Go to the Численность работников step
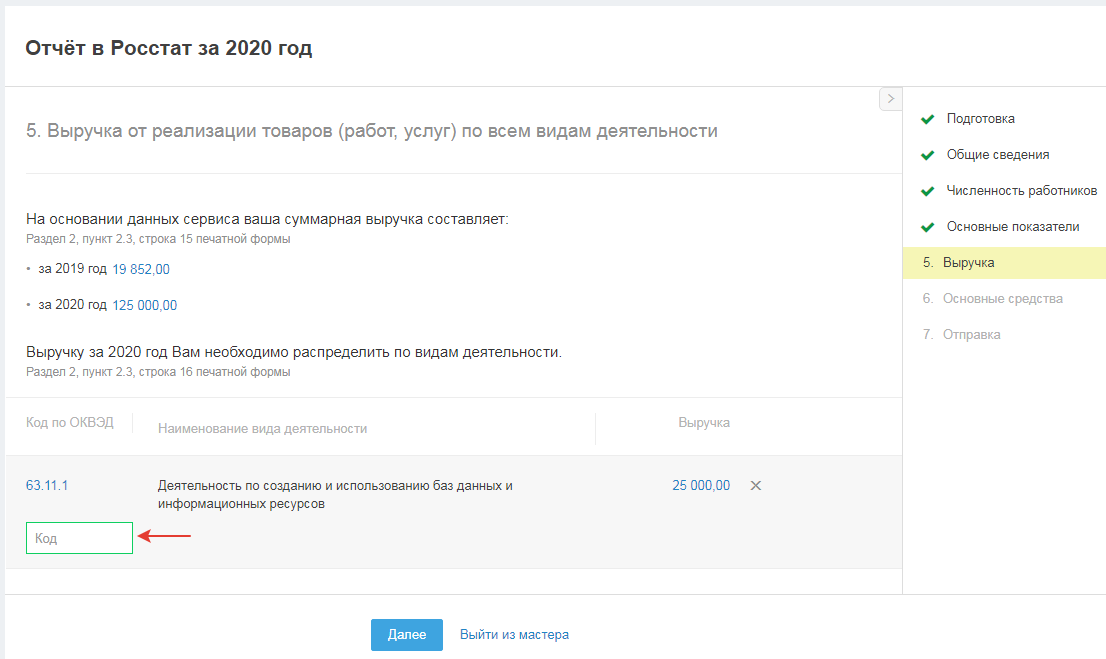This screenshot has height=659, width=1106. point(1021,191)
